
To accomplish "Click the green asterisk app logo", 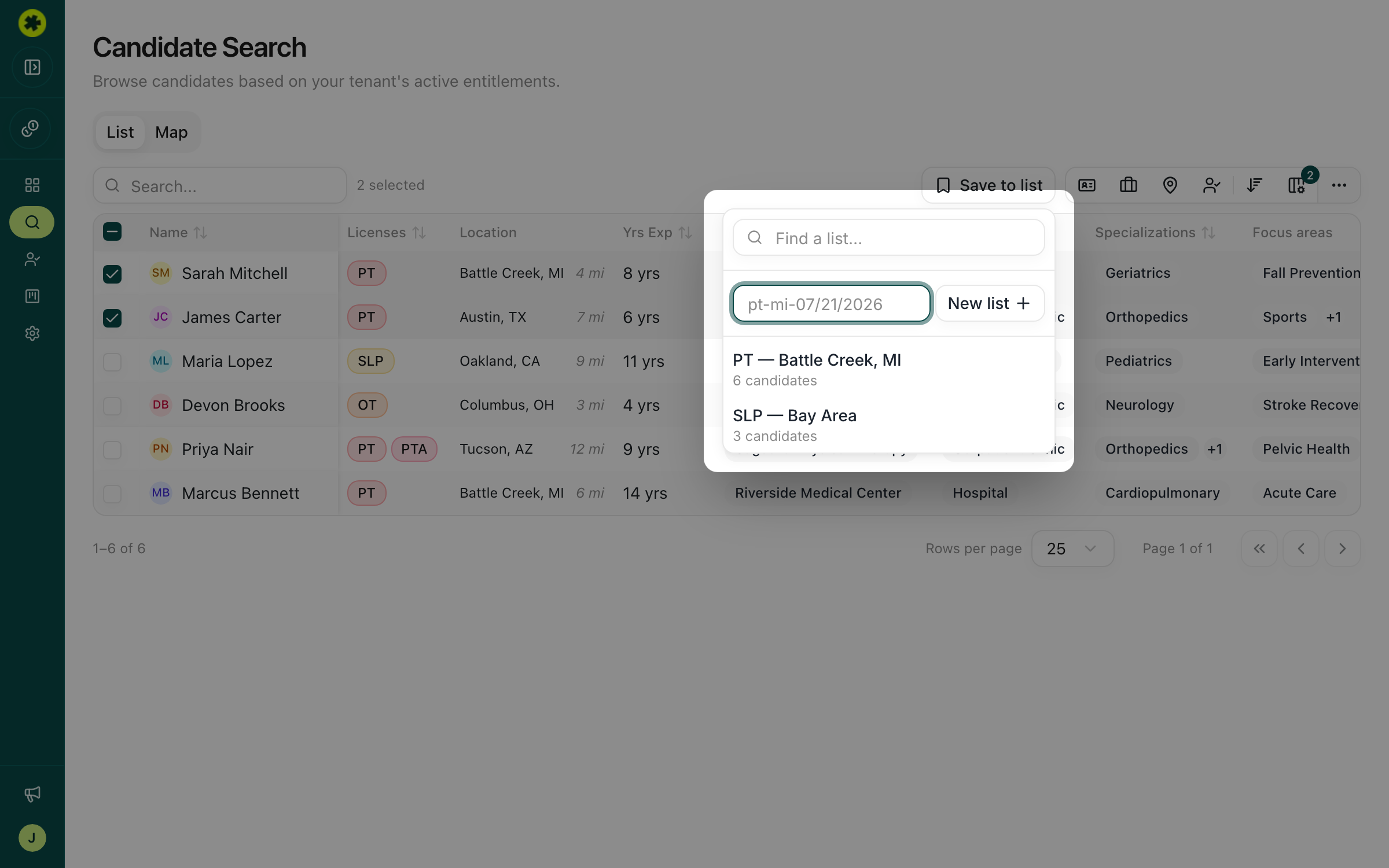I will [x=32, y=23].
